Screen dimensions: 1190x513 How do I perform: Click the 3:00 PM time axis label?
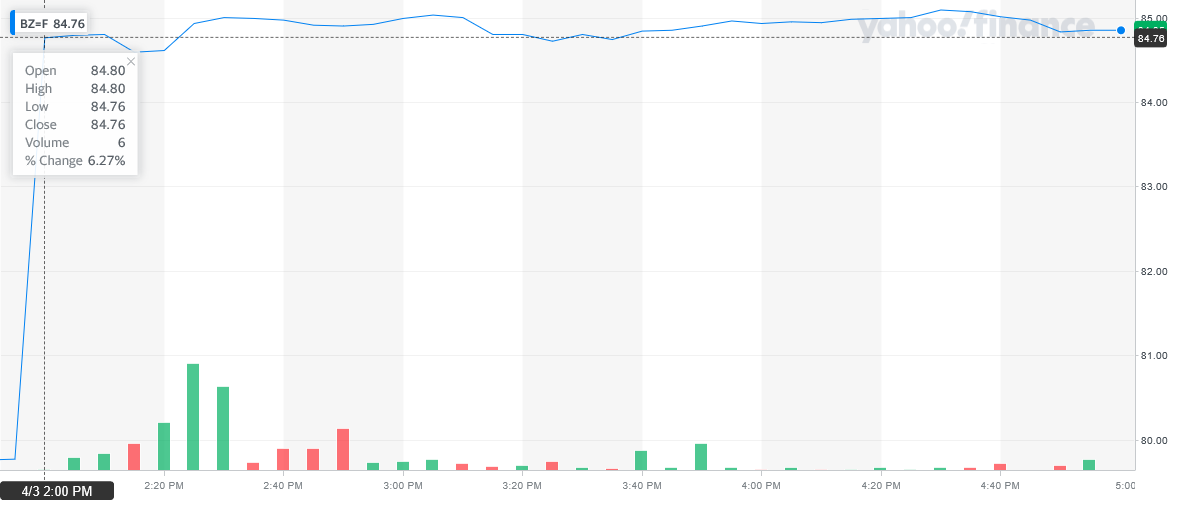(x=403, y=485)
